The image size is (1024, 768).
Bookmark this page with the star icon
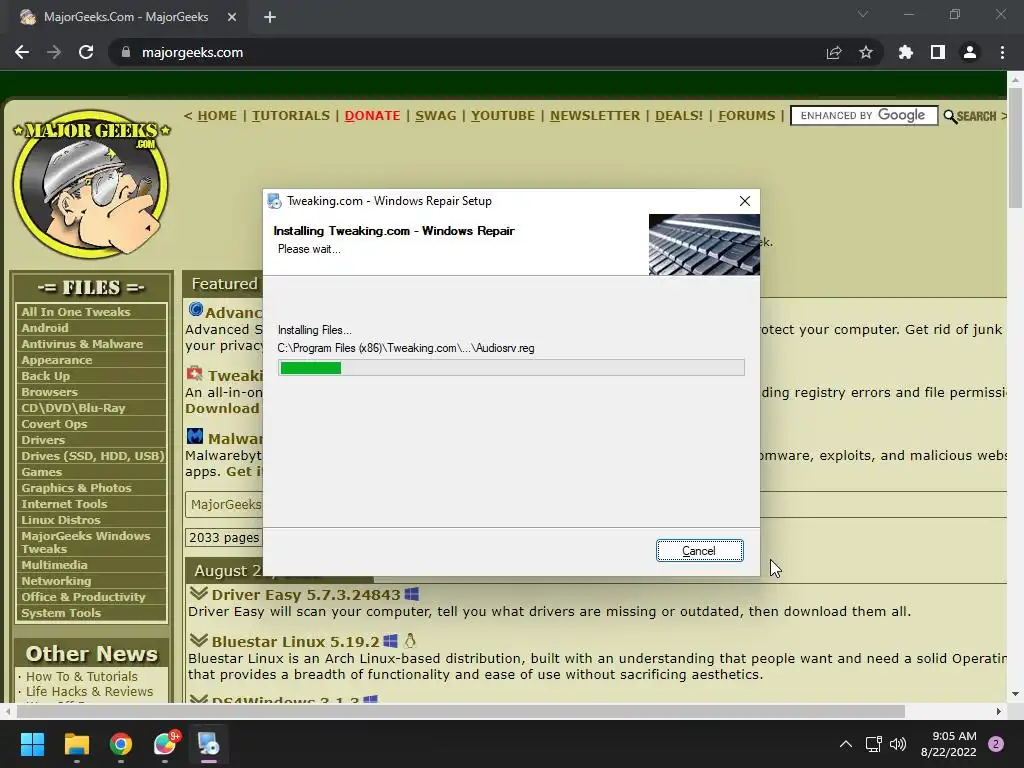(866, 52)
